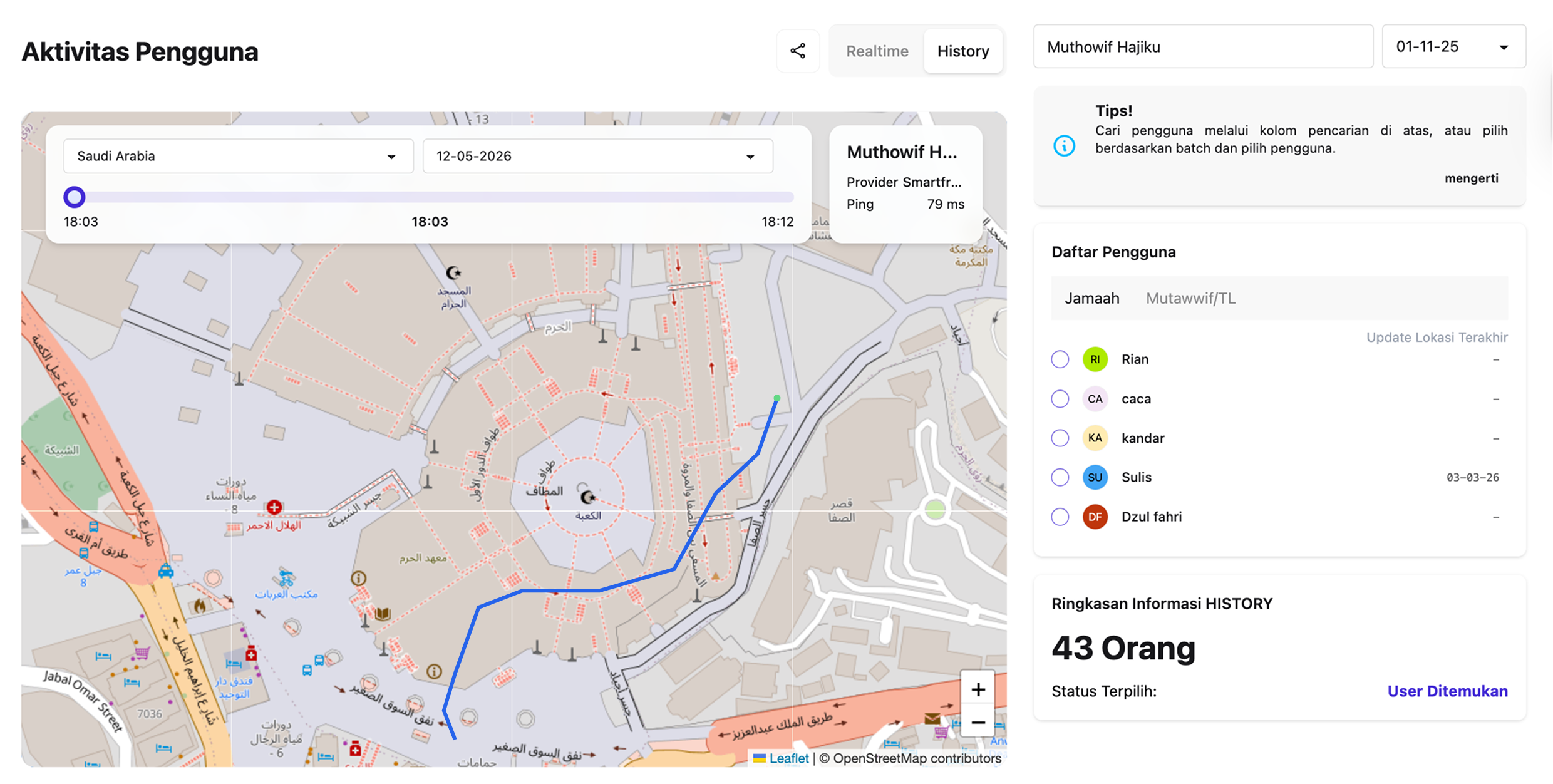Dismiss tips with mengerti button

tap(1471, 178)
